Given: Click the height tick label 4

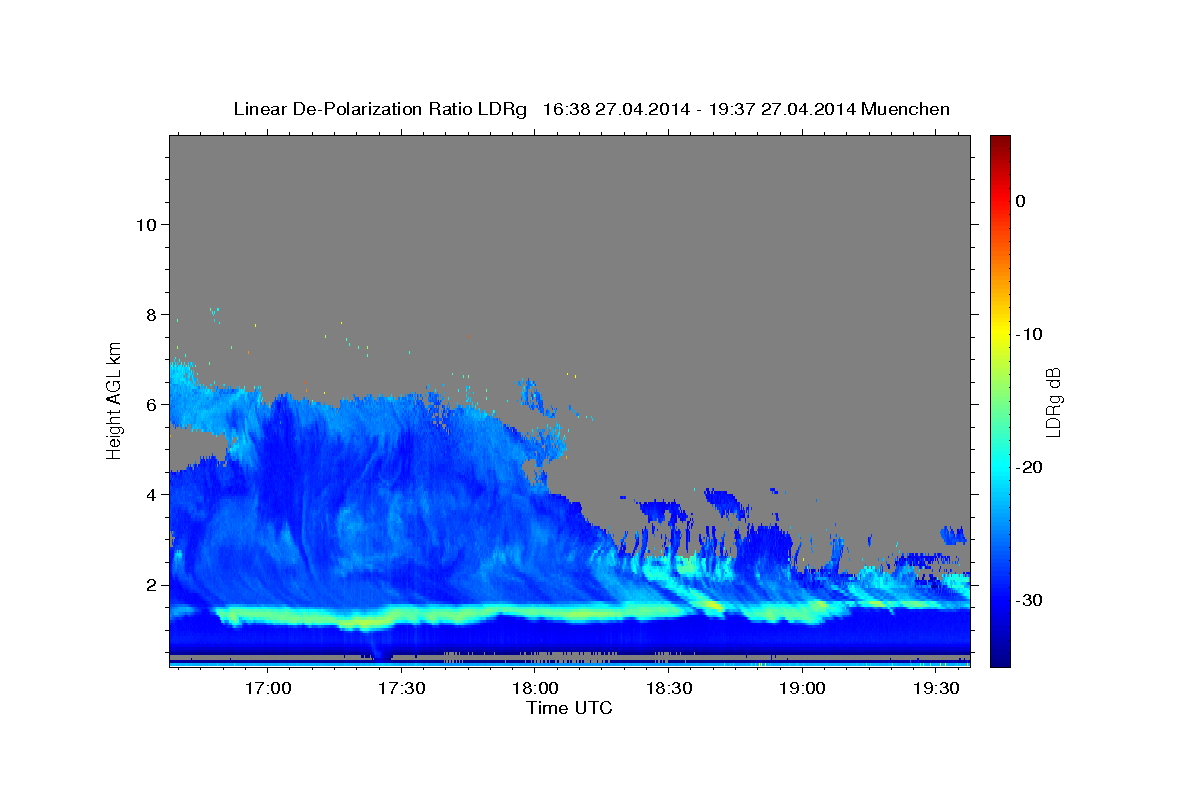Looking at the screenshot, I should pos(152,495).
